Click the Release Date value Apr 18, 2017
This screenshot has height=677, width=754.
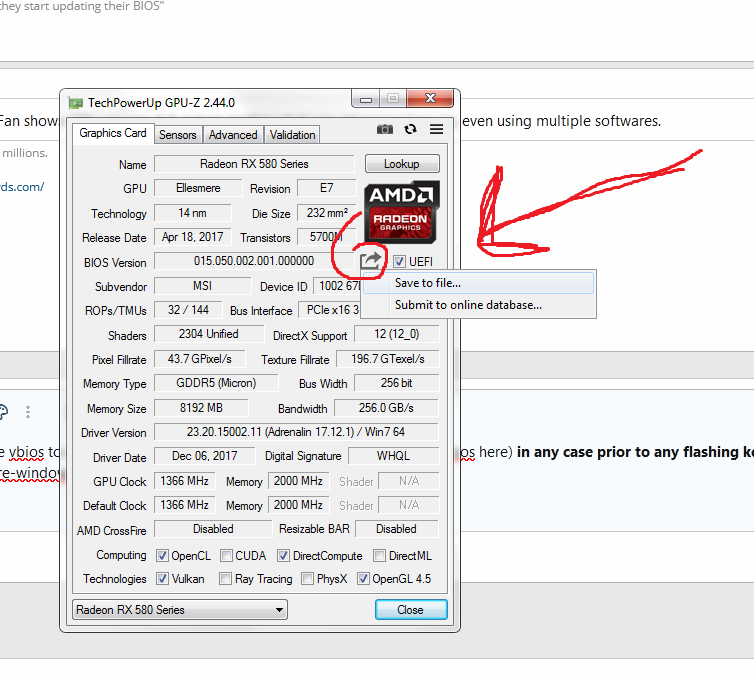[x=192, y=237]
